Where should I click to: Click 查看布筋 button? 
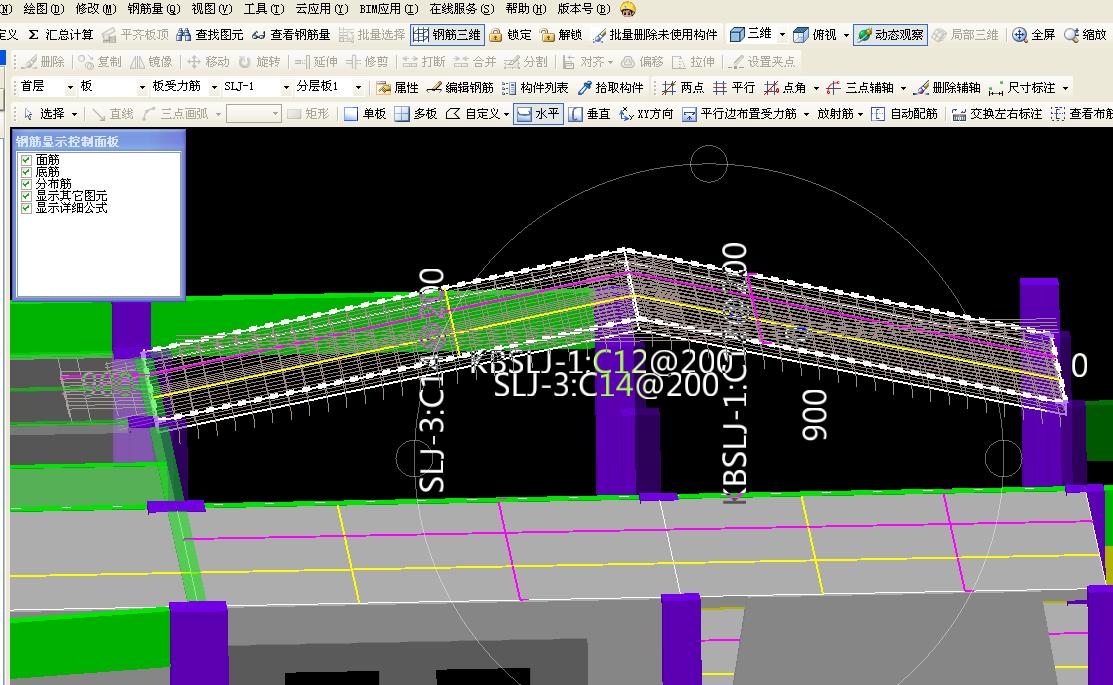(1081, 114)
